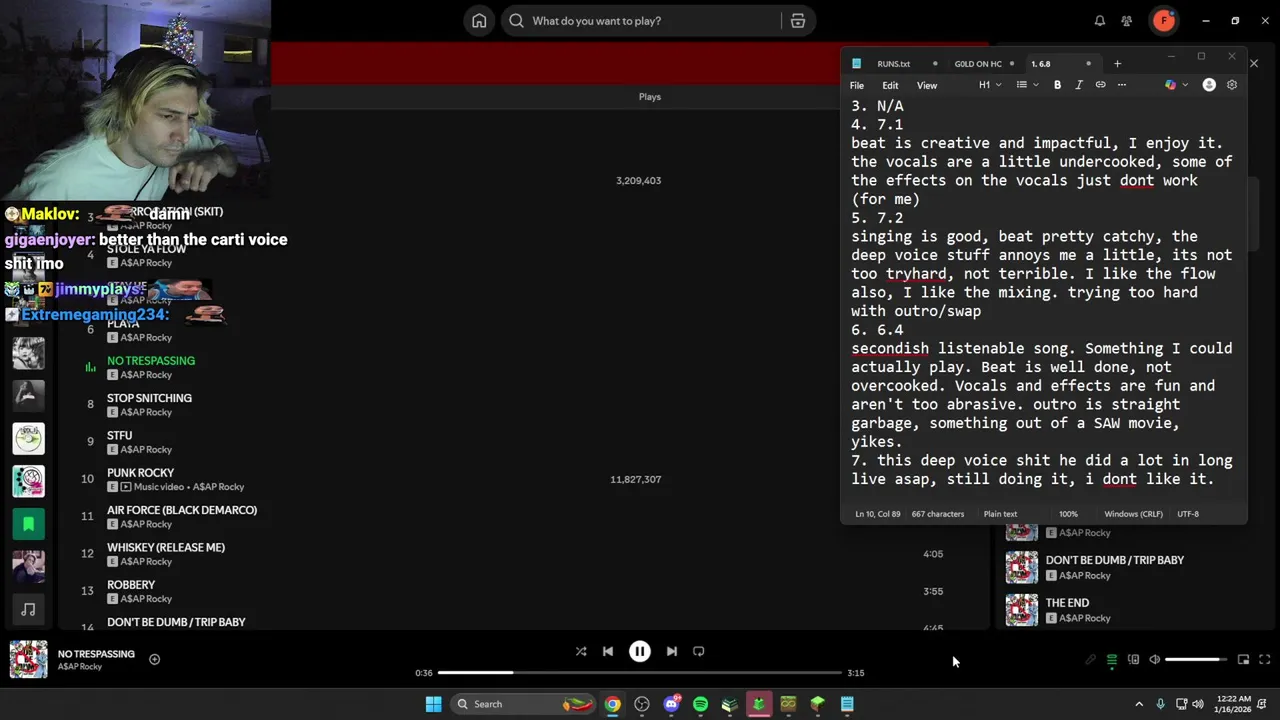Switch to RUNS.txt Notepad tab
Screen dimensions: 1280x720
click(x=894, y=64)
